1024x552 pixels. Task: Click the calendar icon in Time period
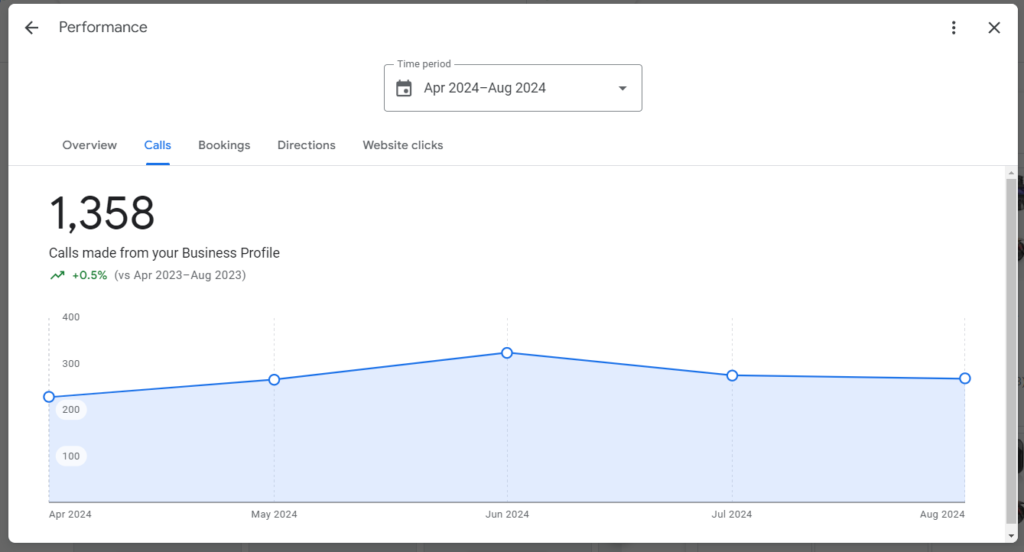coord(404,88)
